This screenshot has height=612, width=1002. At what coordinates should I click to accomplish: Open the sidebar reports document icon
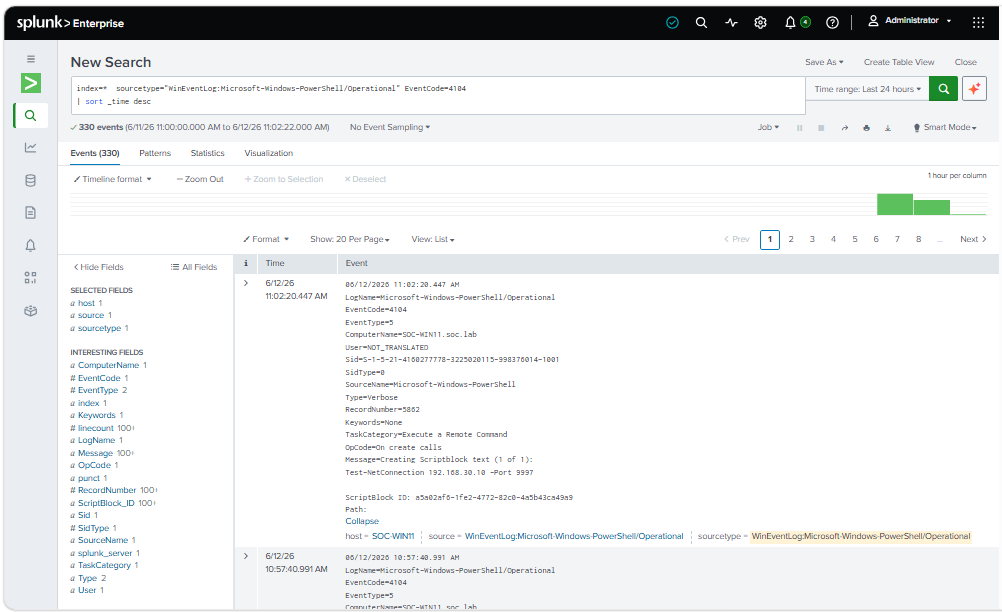pos(31,213)
